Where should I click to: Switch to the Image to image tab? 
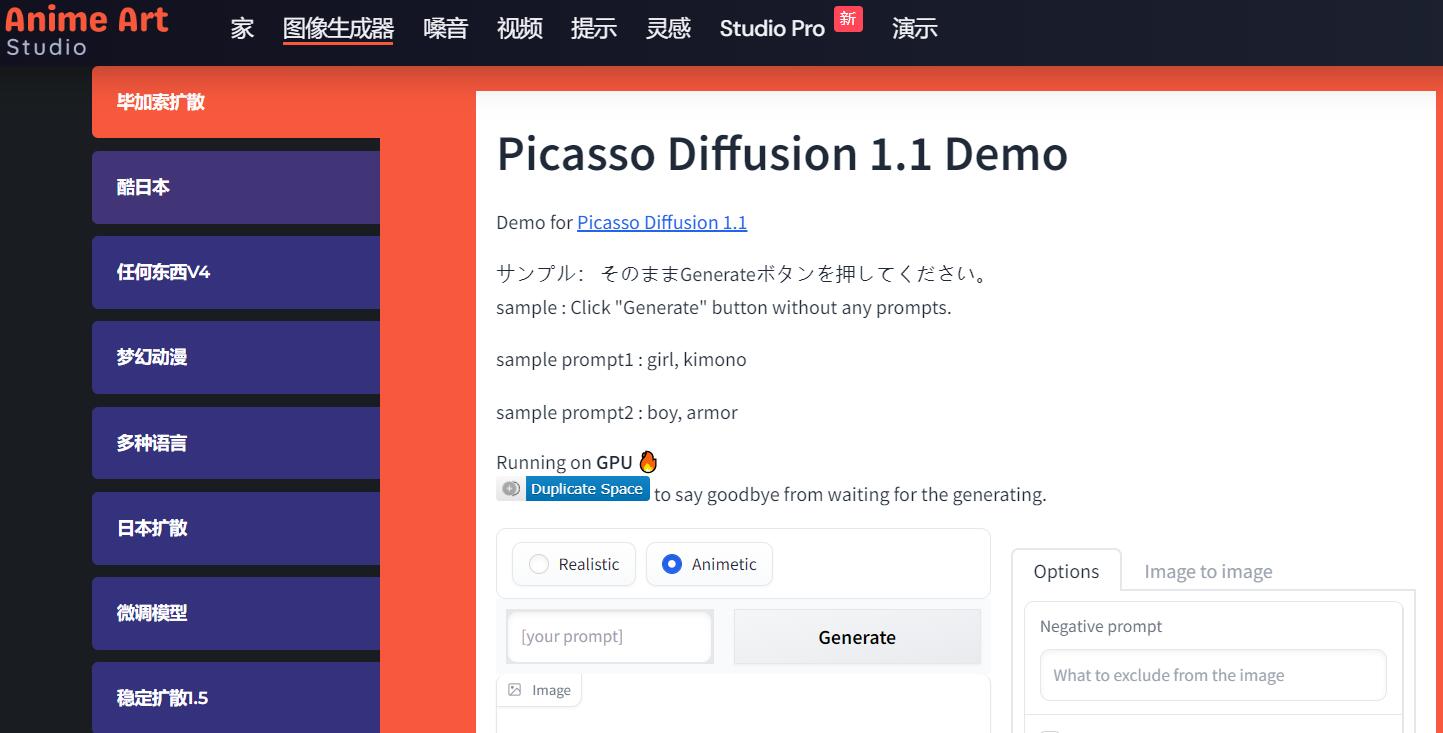coord(1208,571)
